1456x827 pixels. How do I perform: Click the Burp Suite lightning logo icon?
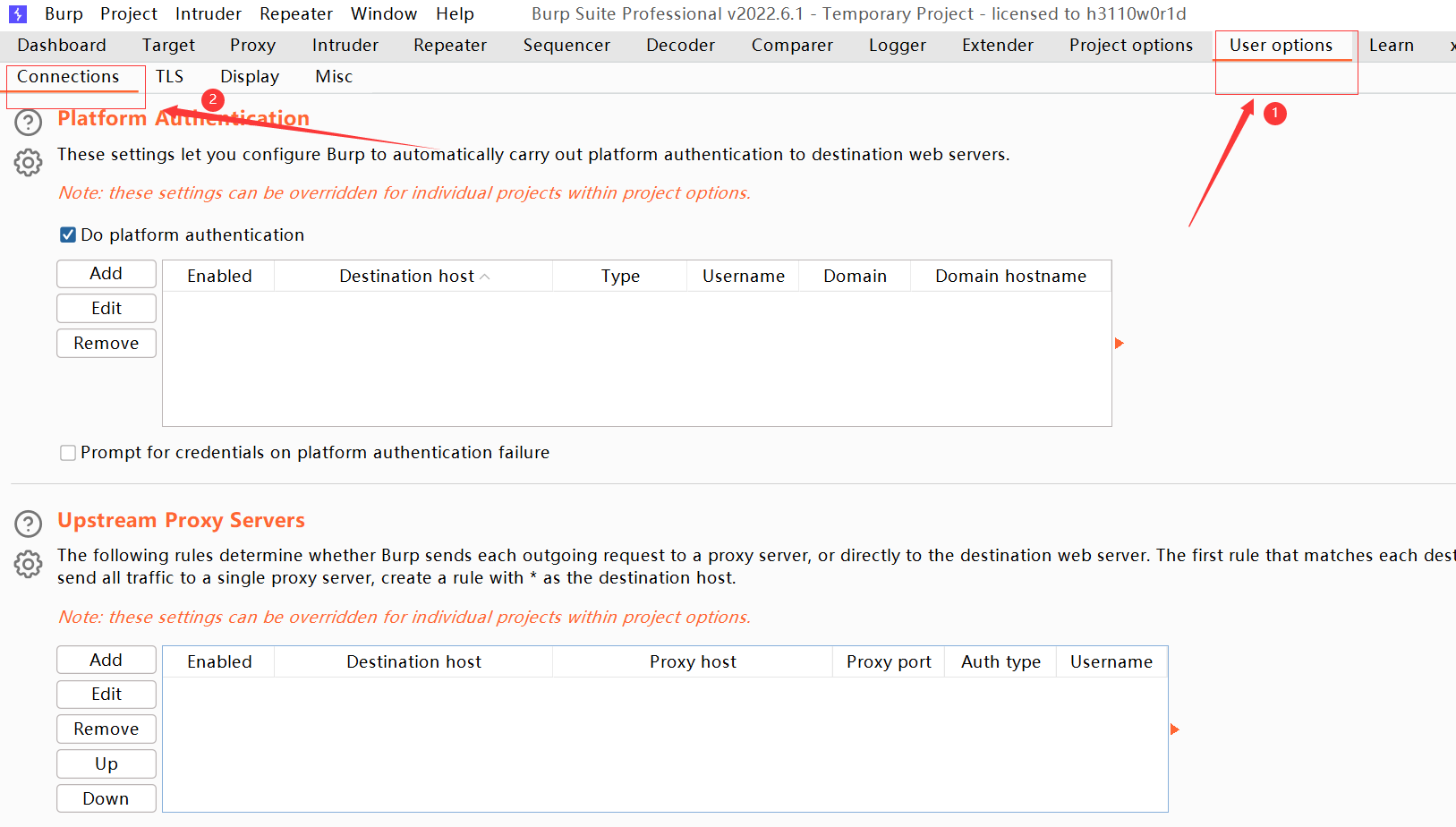click(17, 14)
